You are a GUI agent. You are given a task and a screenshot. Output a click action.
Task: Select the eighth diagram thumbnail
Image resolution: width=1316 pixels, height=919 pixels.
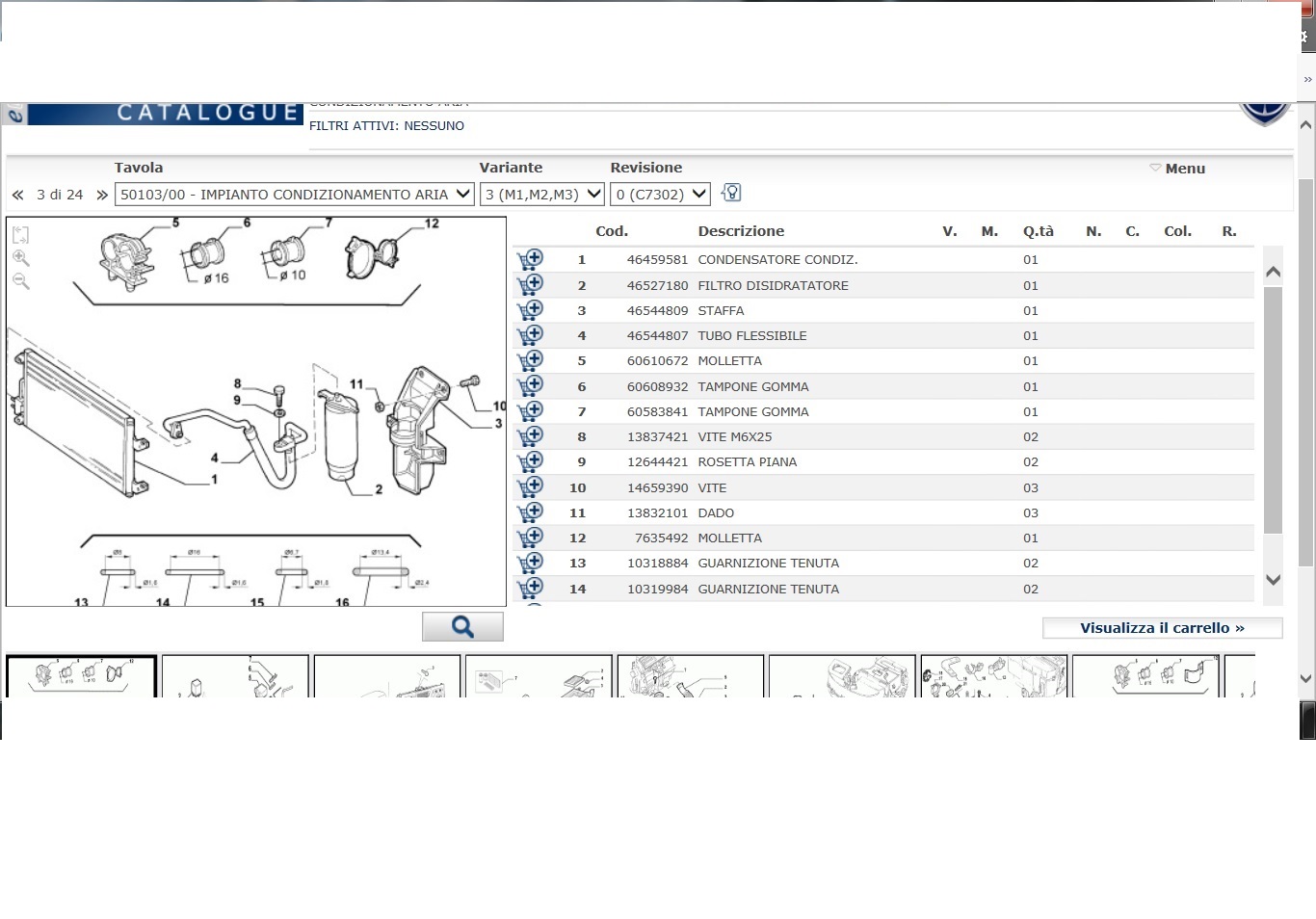coord(1145,676)
